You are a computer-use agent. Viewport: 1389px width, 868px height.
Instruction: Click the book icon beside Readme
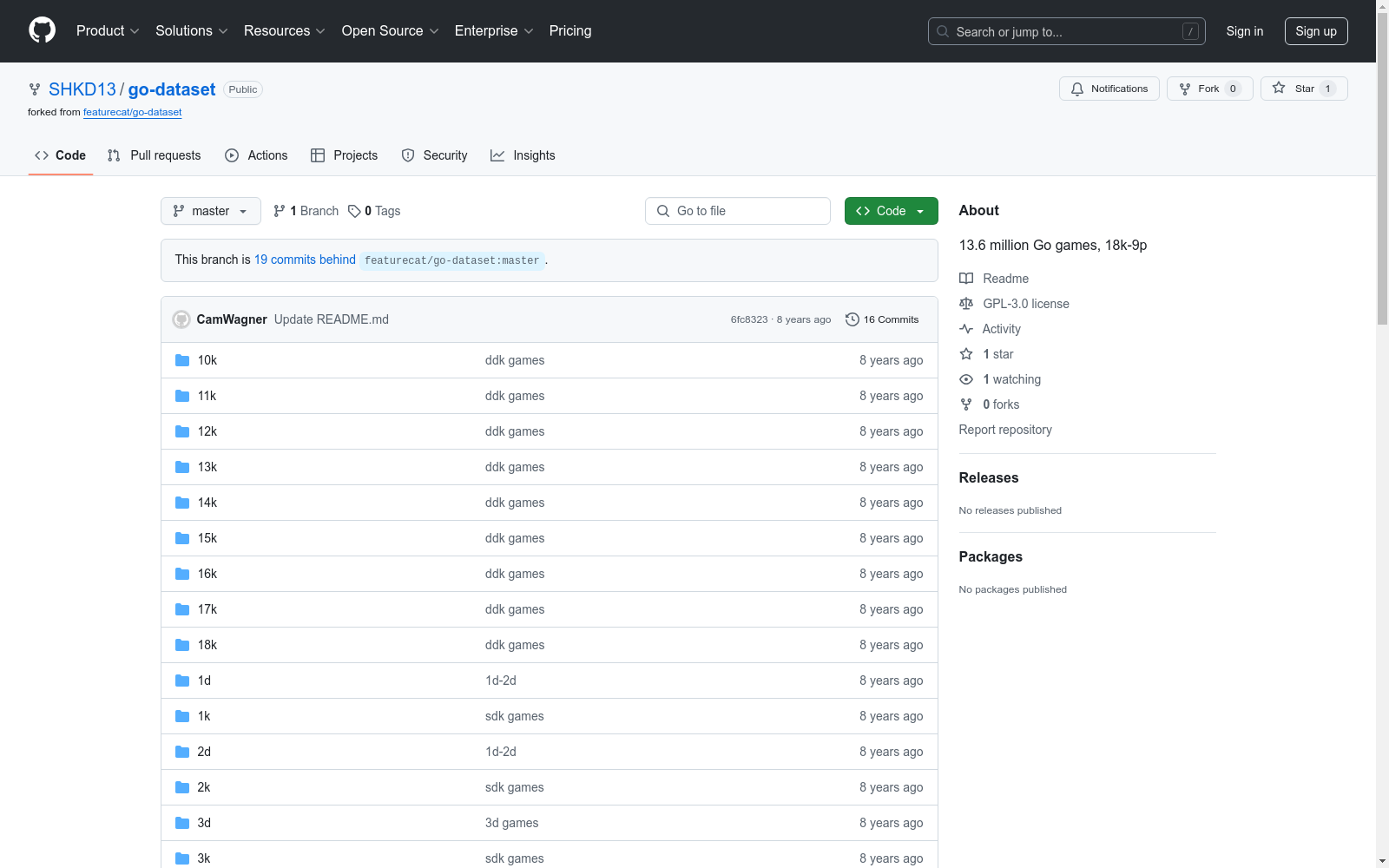pos(966,279)
